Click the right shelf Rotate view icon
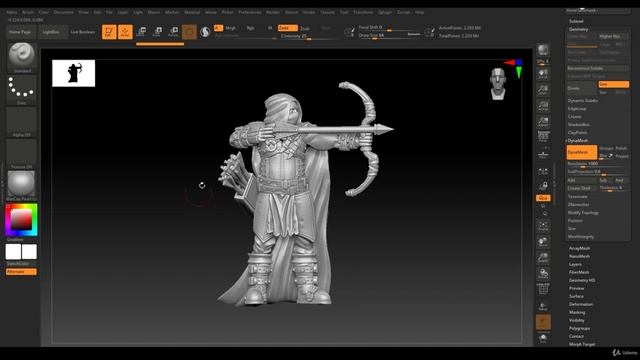This screenshot has height=360, width=640. [x=543, y=273]
